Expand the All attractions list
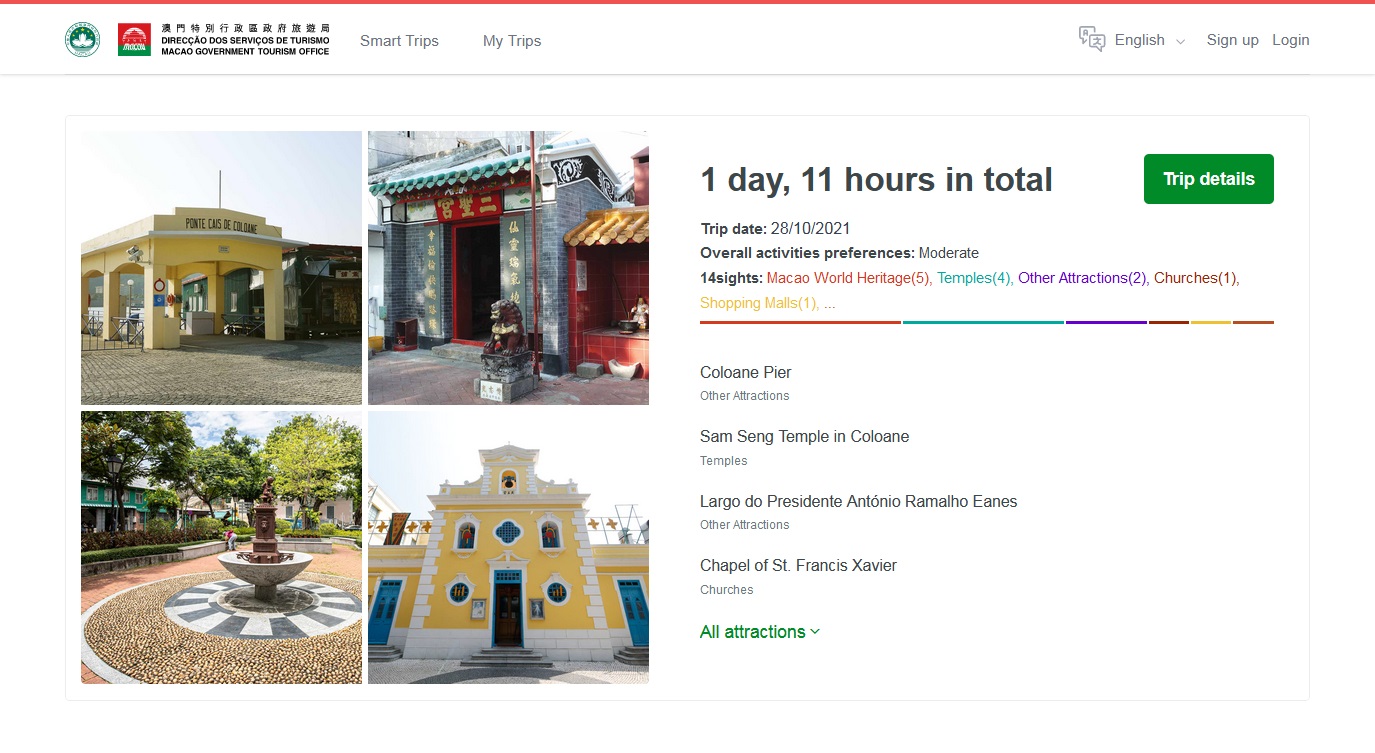Screen dimensions: 1375x753 pos(759,632)
